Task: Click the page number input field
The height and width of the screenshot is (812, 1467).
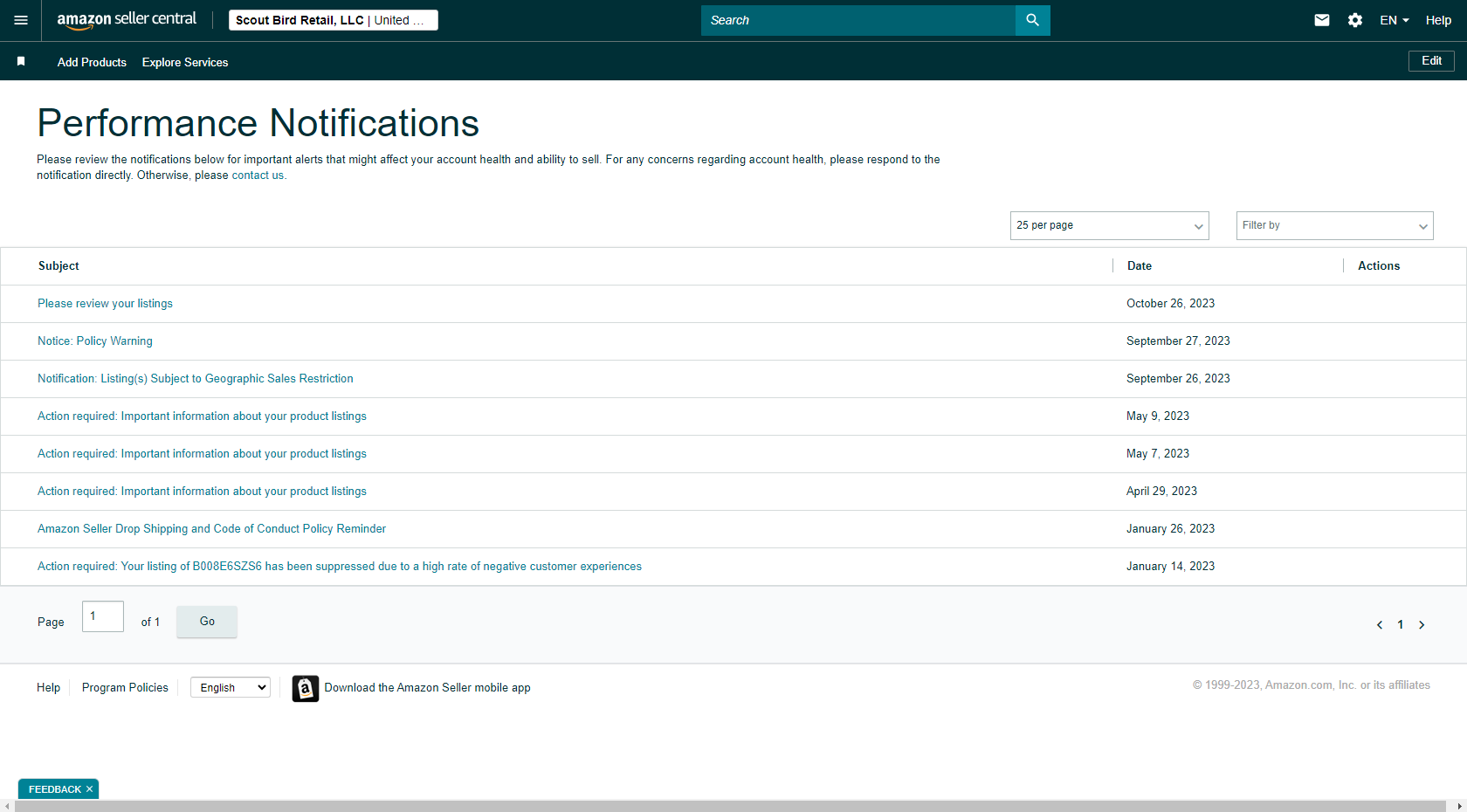Action: [103, 616]
